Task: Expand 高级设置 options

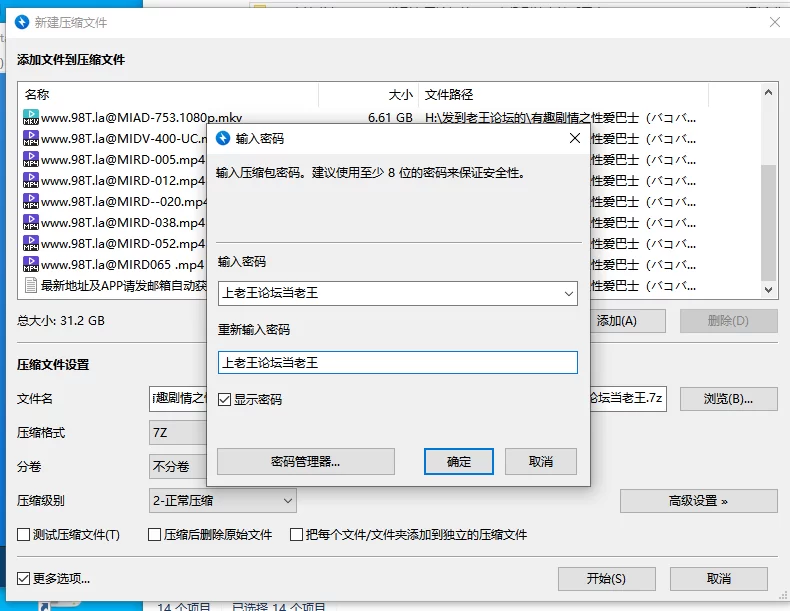Action: point(699,501)
